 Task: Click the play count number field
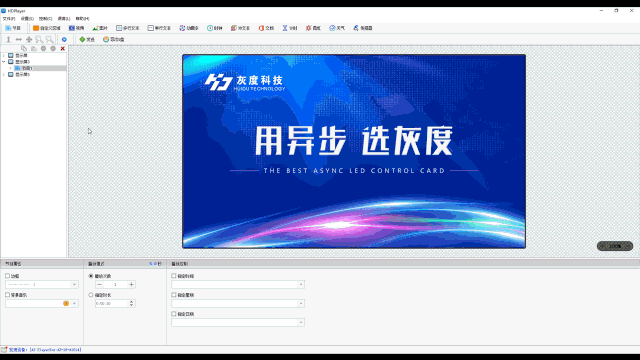116,284
